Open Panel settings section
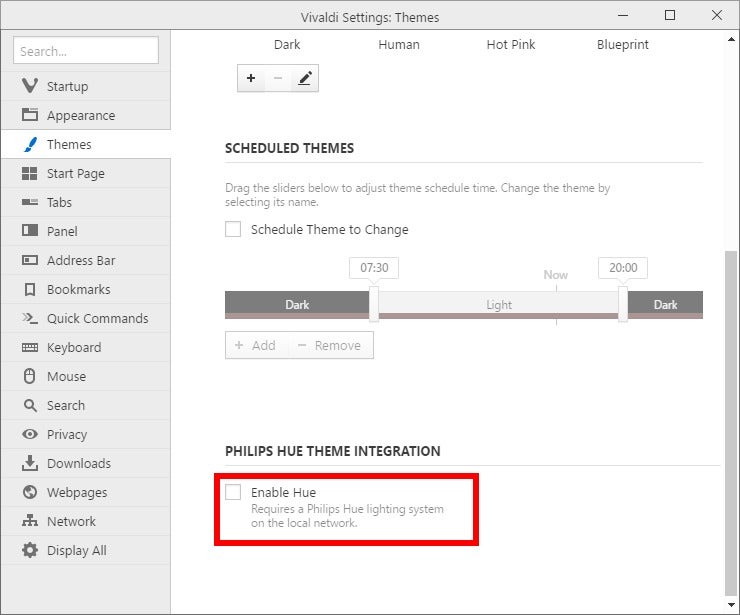The width and height of the screenshot is (740, 615). (x=85, y=231)
